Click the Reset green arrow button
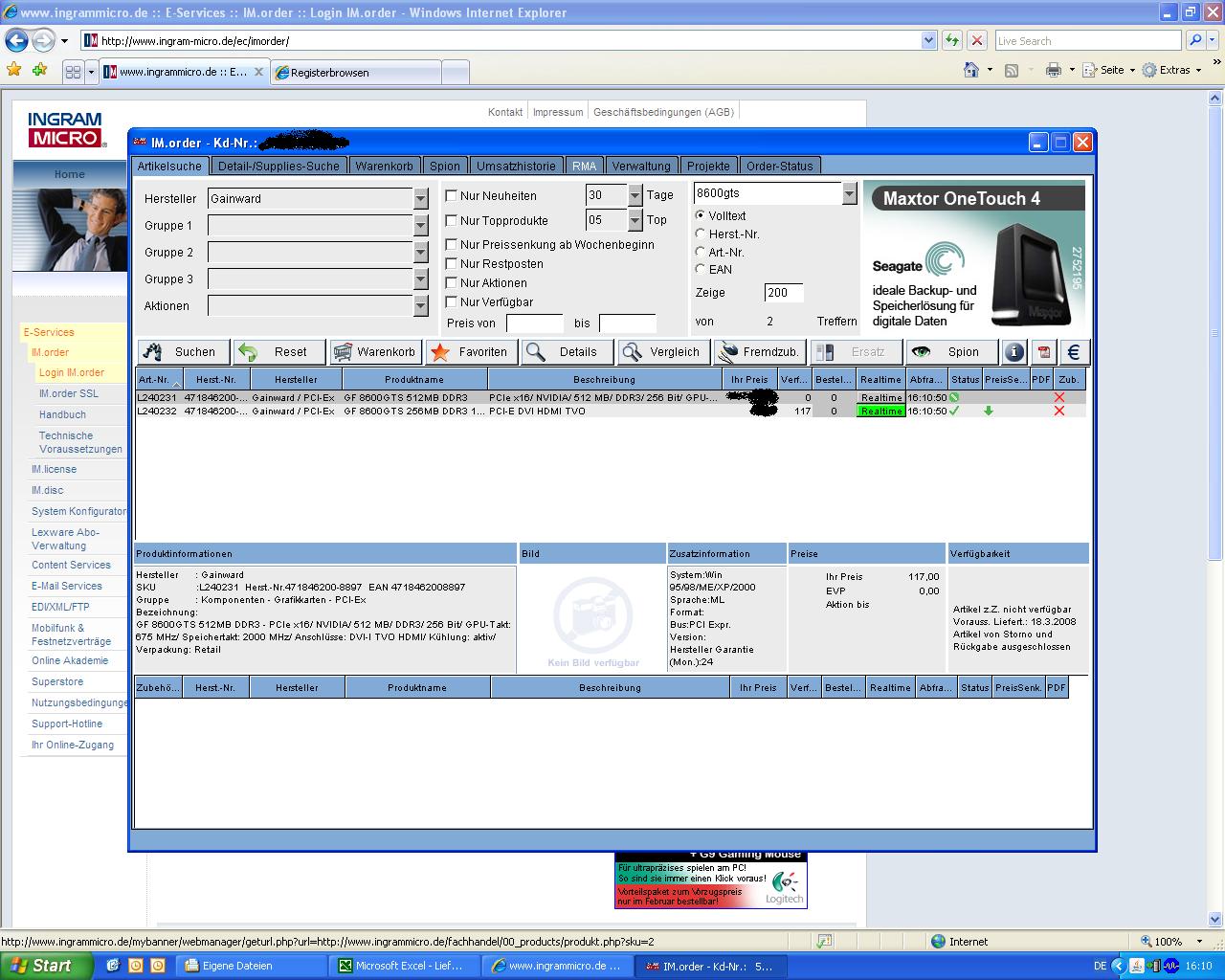The width and height of the screenshot is (1225, 980). [280, 352]
